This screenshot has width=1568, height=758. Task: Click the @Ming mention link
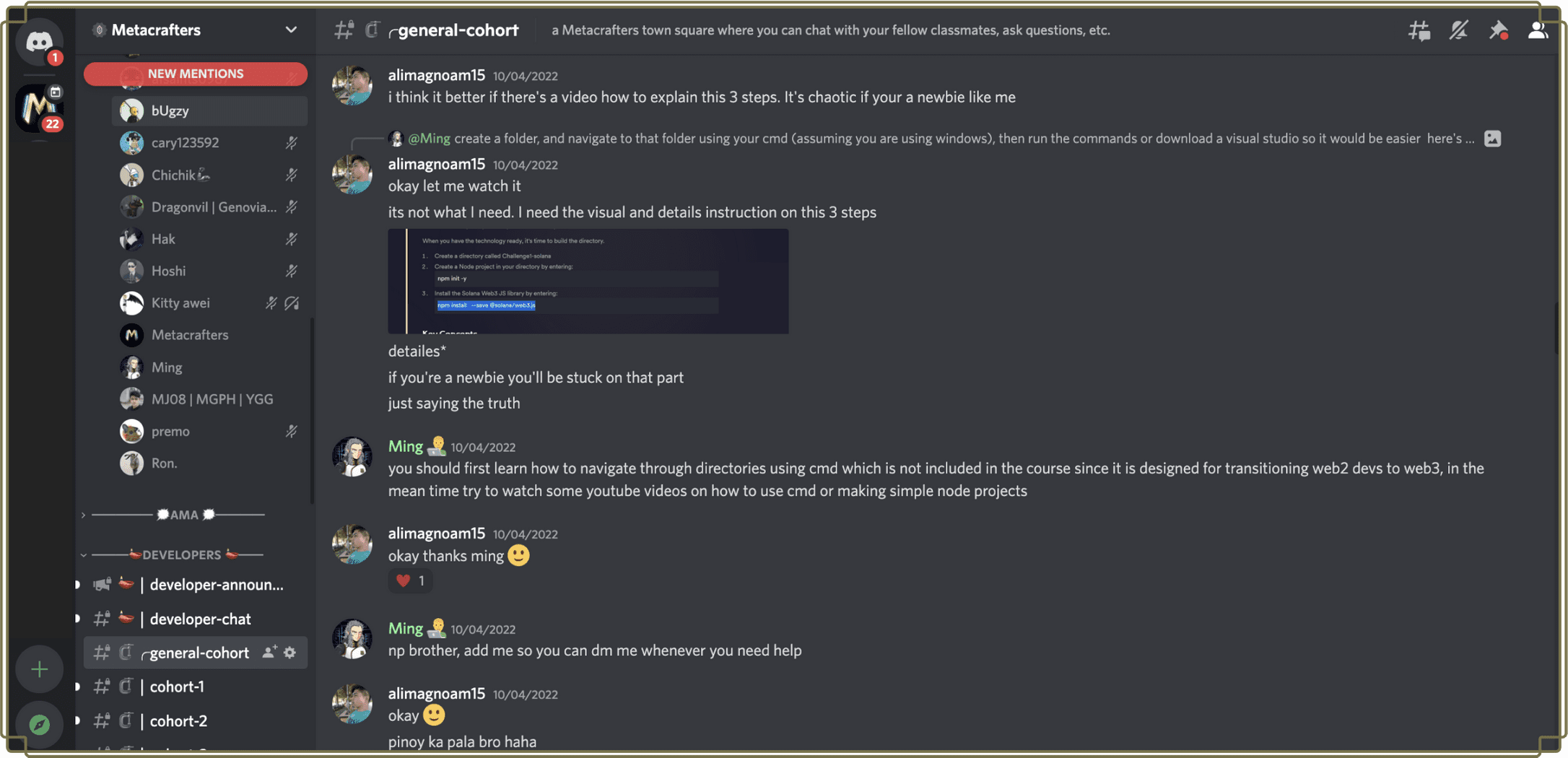430,138
